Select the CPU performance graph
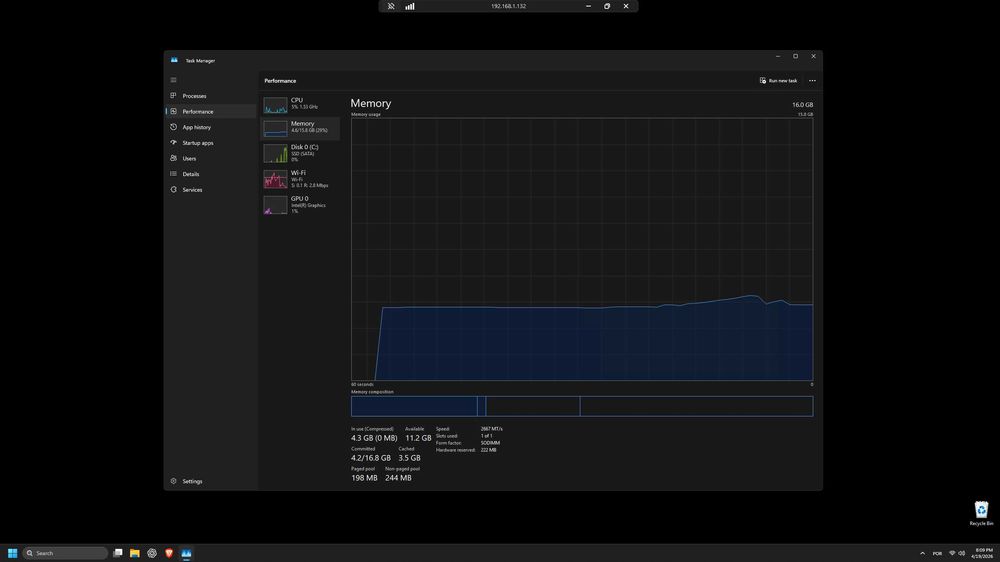 click(x=300, y=104)
